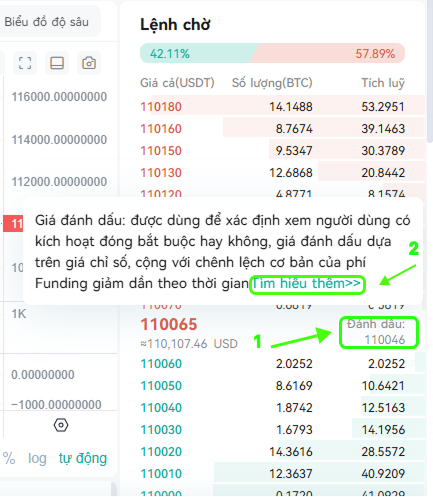Toggle the chart panel layout icon
433x497 pixels.
click(x=57, y=63)
